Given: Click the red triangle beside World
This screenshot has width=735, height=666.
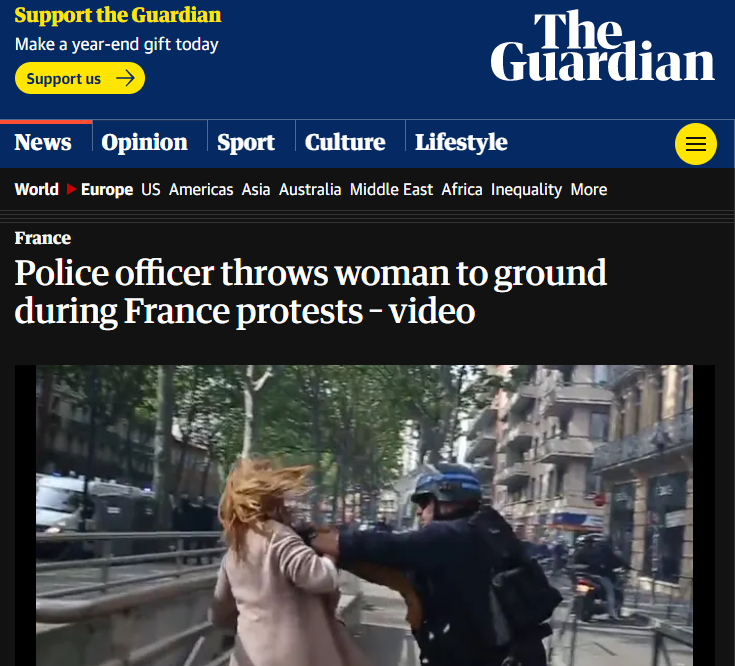Looking at the screenshot, I should click(x=71, y=189).
